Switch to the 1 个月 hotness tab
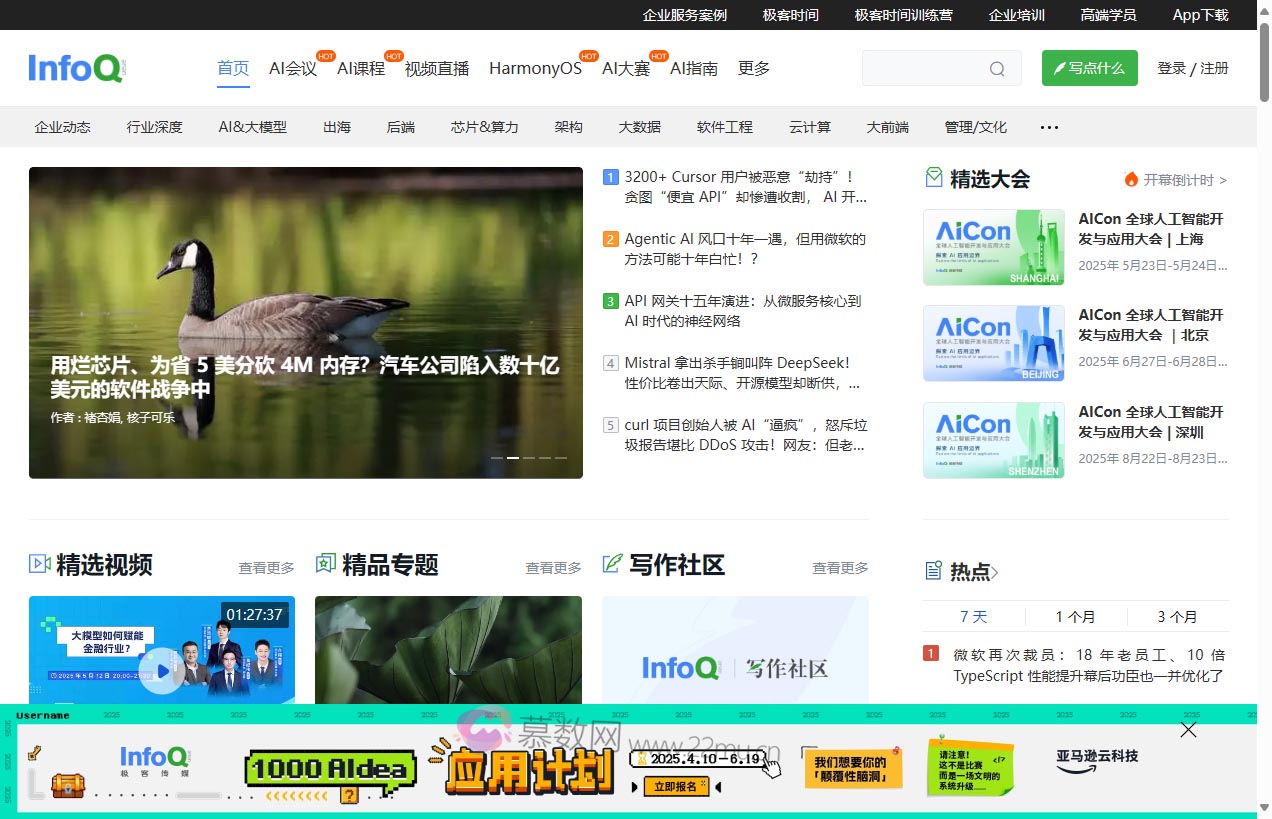1272x819 pixels. coord(1075,617)
